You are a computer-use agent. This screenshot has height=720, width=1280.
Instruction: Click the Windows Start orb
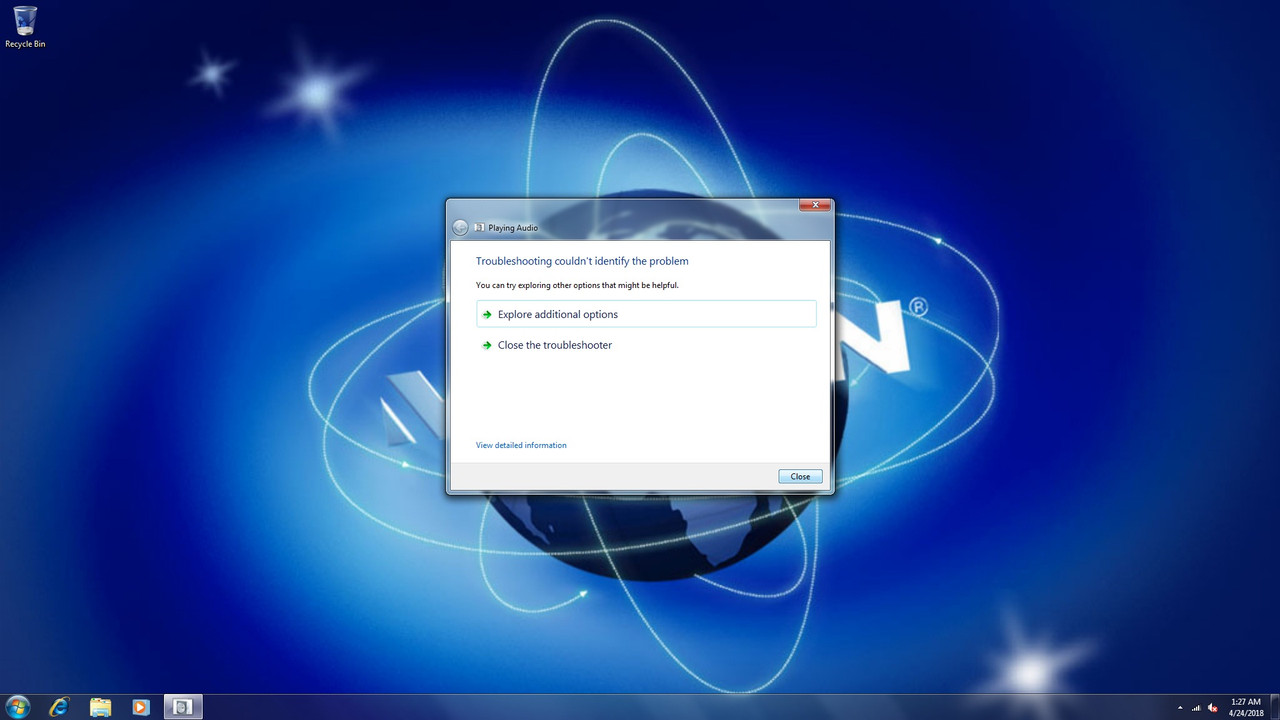(18, 707)
